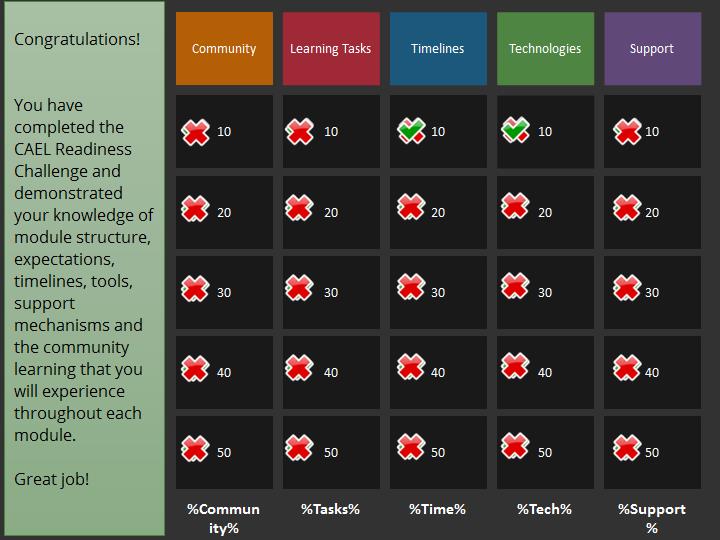Click the red X on Support 10
The width and height of the screenshot is (720, 540).
[627, 131]
